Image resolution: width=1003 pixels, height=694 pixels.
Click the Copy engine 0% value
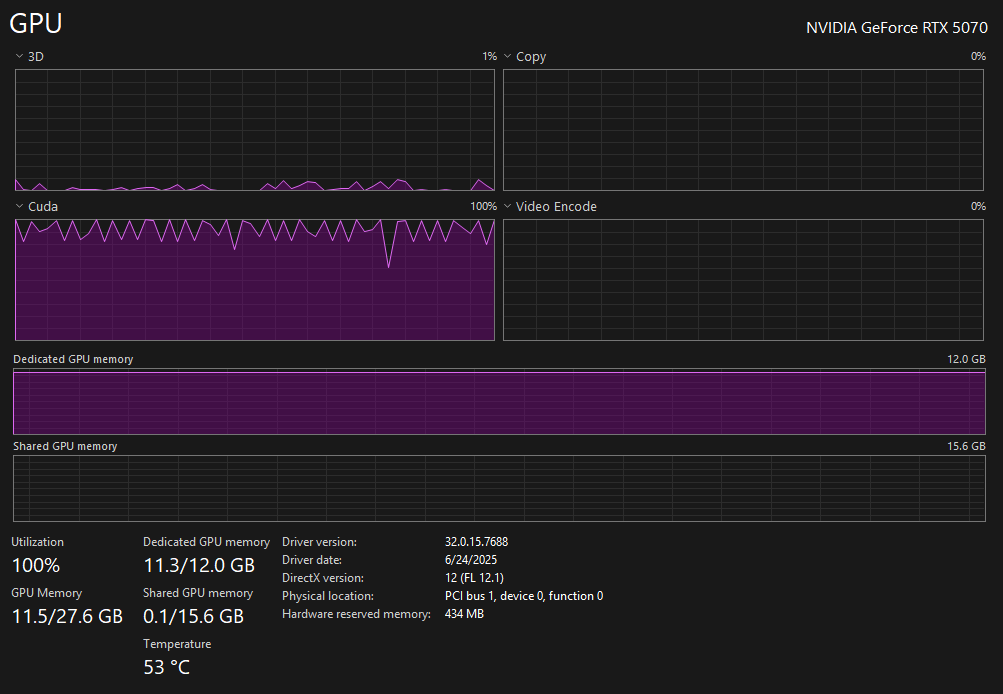pyautogui.click(x=978, y=56)
